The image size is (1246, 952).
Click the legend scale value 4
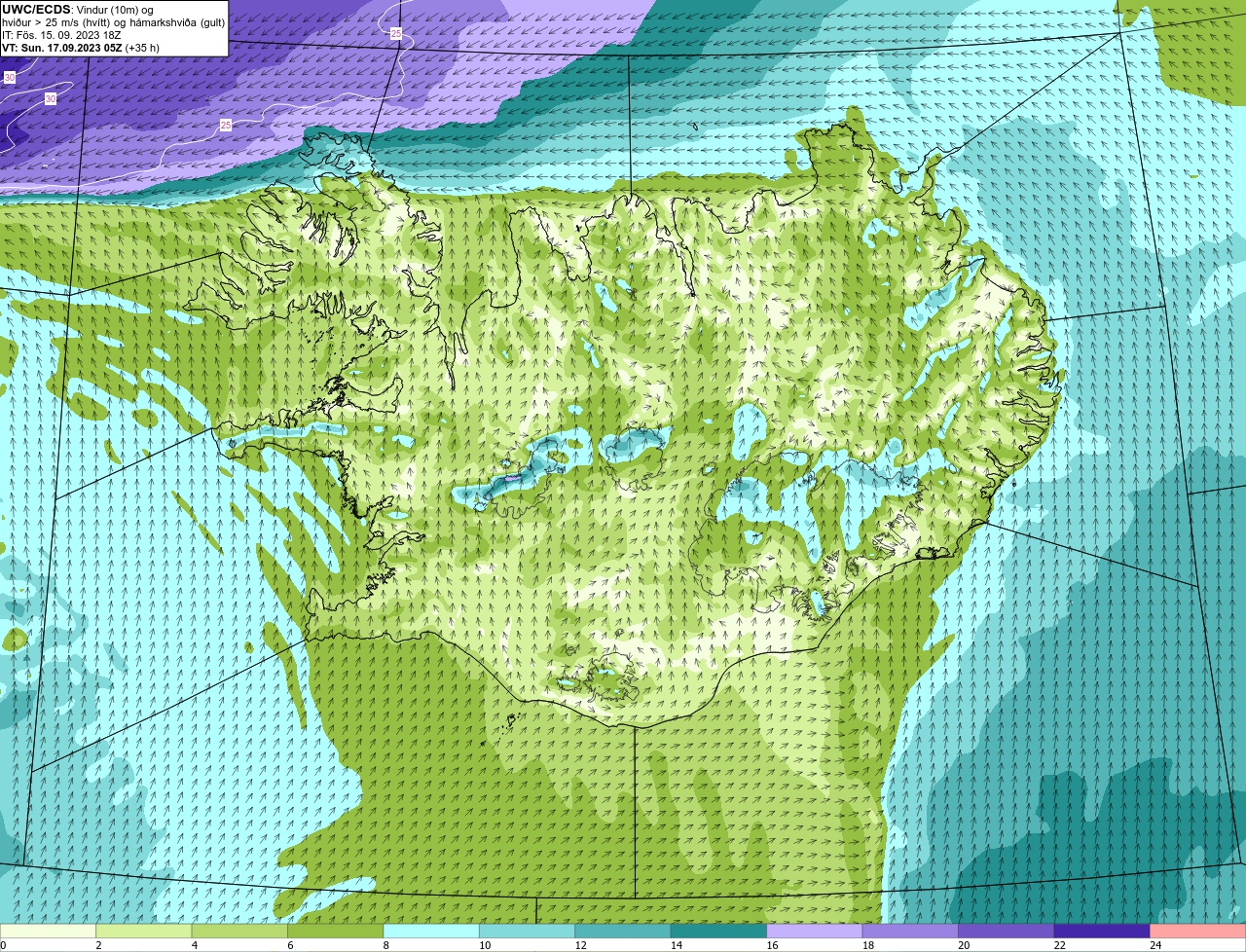pyautogui.click(x=194, y=945)
